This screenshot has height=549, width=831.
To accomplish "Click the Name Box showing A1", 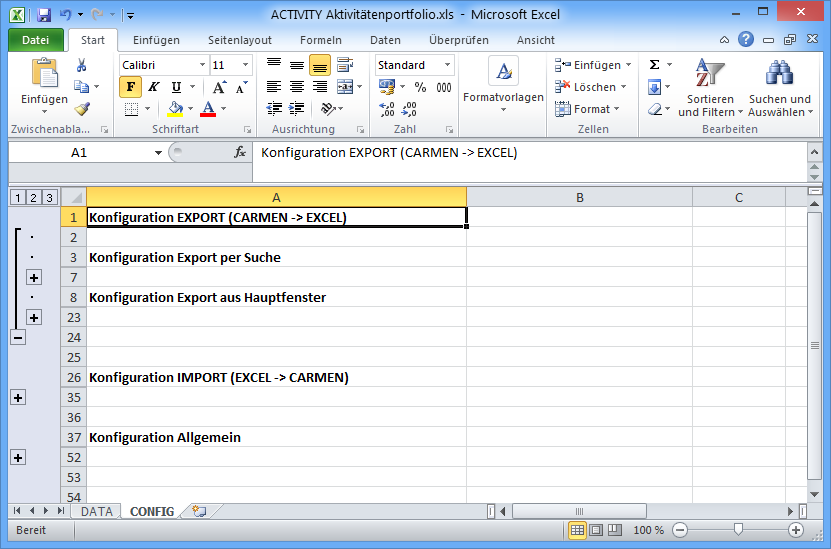I will [80, 153].
